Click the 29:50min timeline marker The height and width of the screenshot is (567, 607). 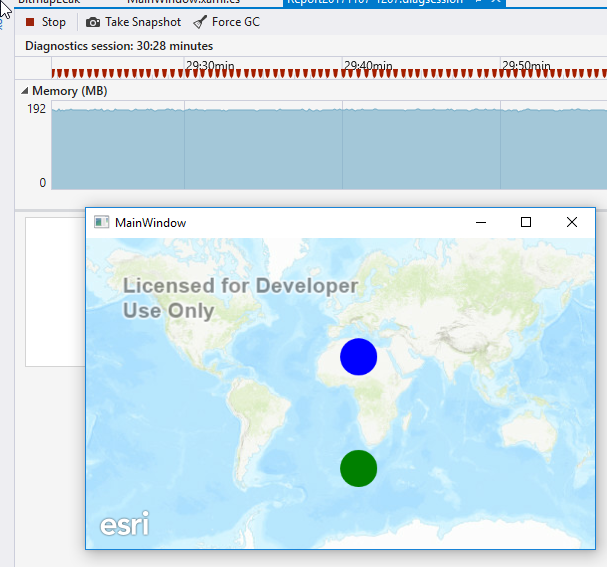coord(526,65)
